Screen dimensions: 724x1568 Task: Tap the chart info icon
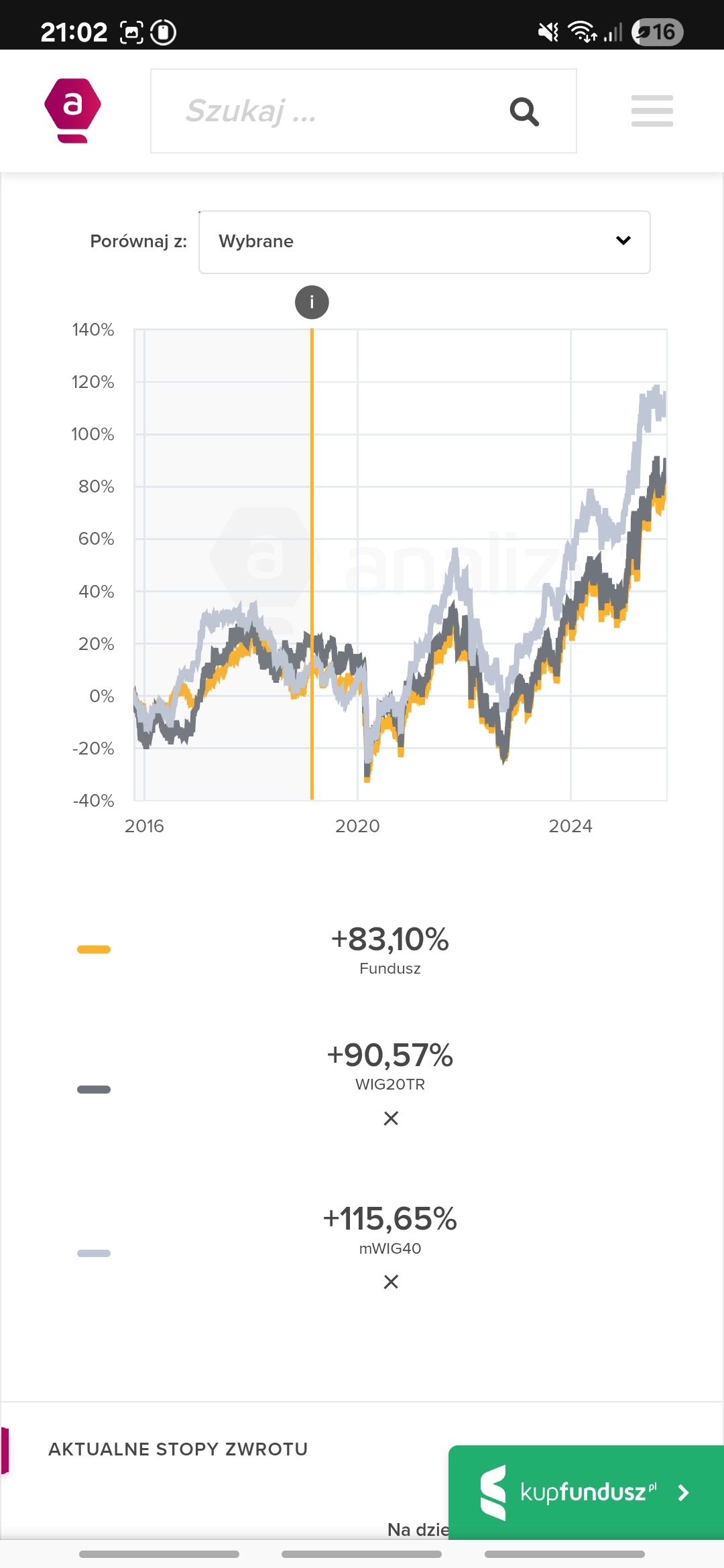312,302
